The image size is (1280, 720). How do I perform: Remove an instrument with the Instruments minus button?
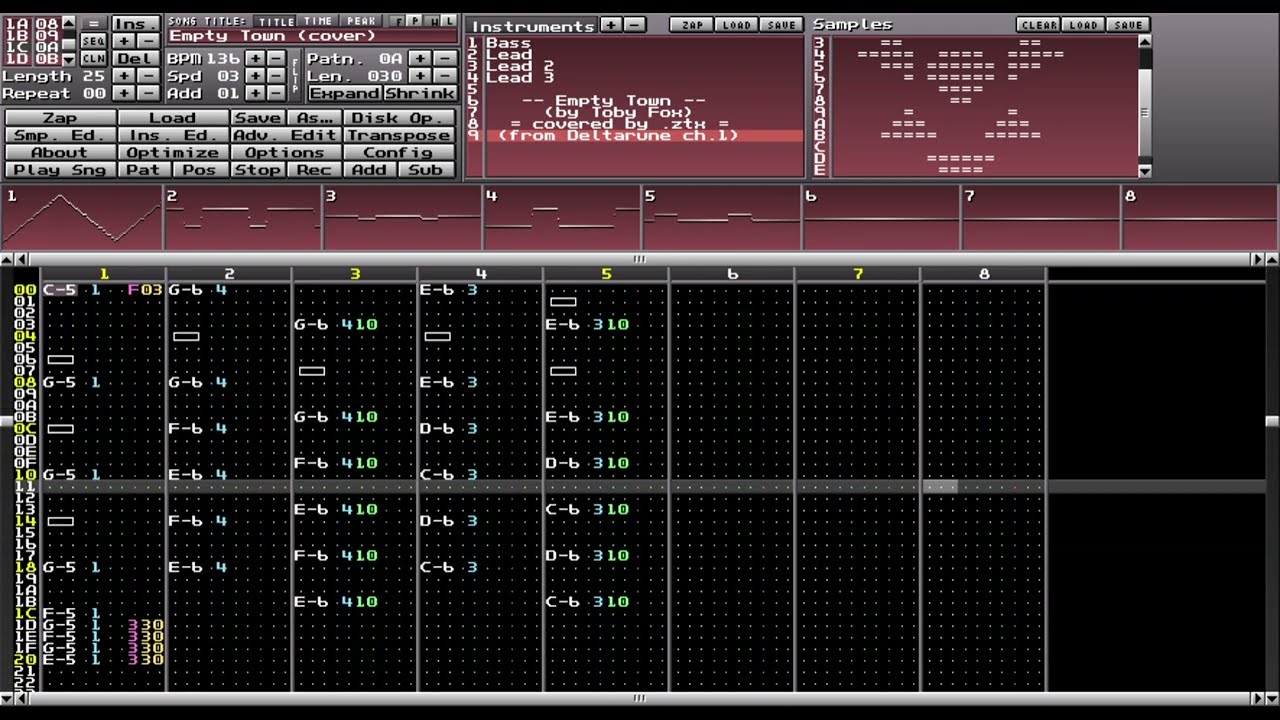(x=634, y=25)
